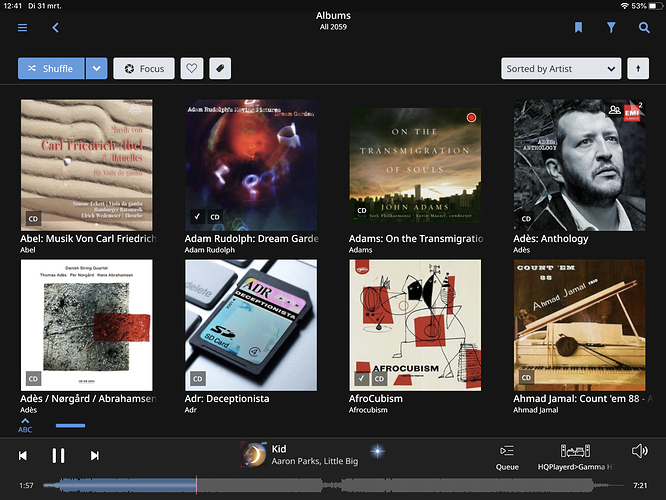This screenshot has height=500, width=666.
Task: Click the now playing title Kid
Action: [x=279, y=449]
